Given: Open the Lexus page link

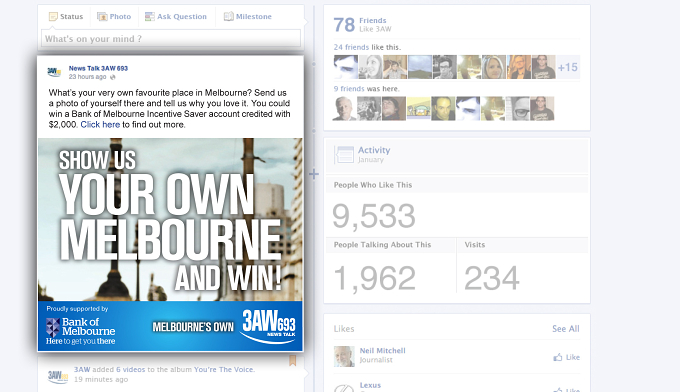Looking at the screenshot, I should point(370,385).
